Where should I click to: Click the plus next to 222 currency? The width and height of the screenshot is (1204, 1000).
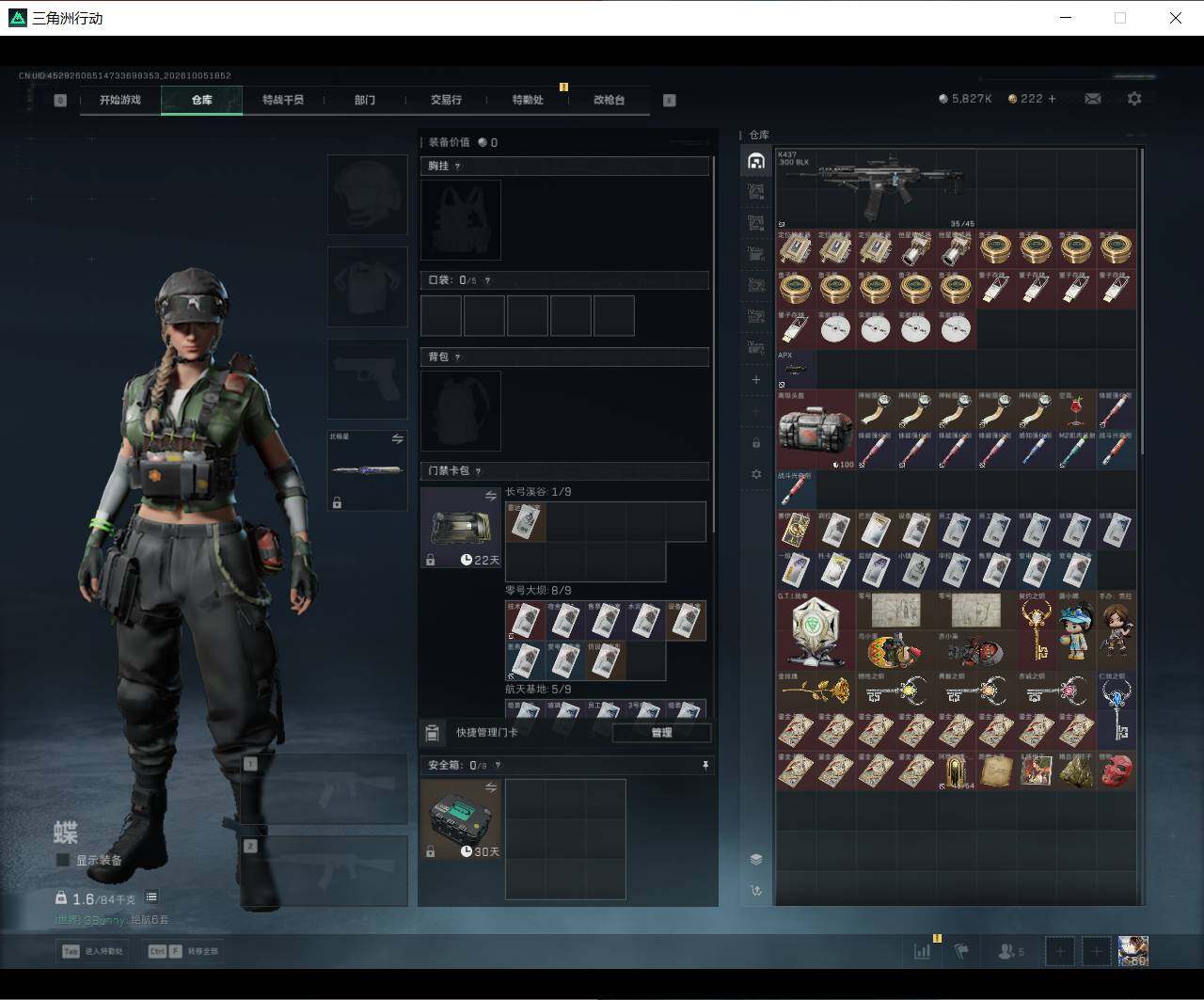click(1052, 99)
